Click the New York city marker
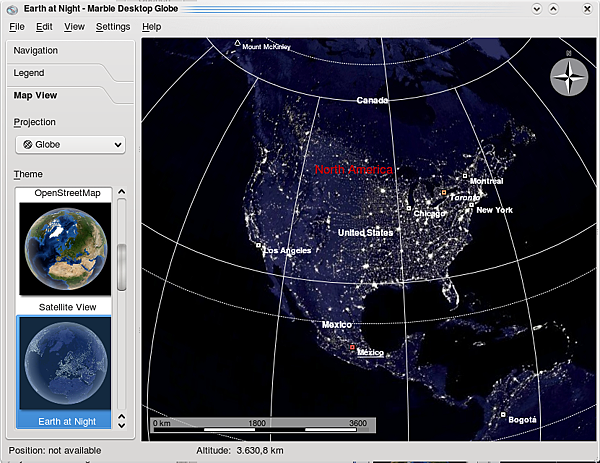The width and height of the screenshot is (600, 463). pyautogui.click(x=471, y=205)
